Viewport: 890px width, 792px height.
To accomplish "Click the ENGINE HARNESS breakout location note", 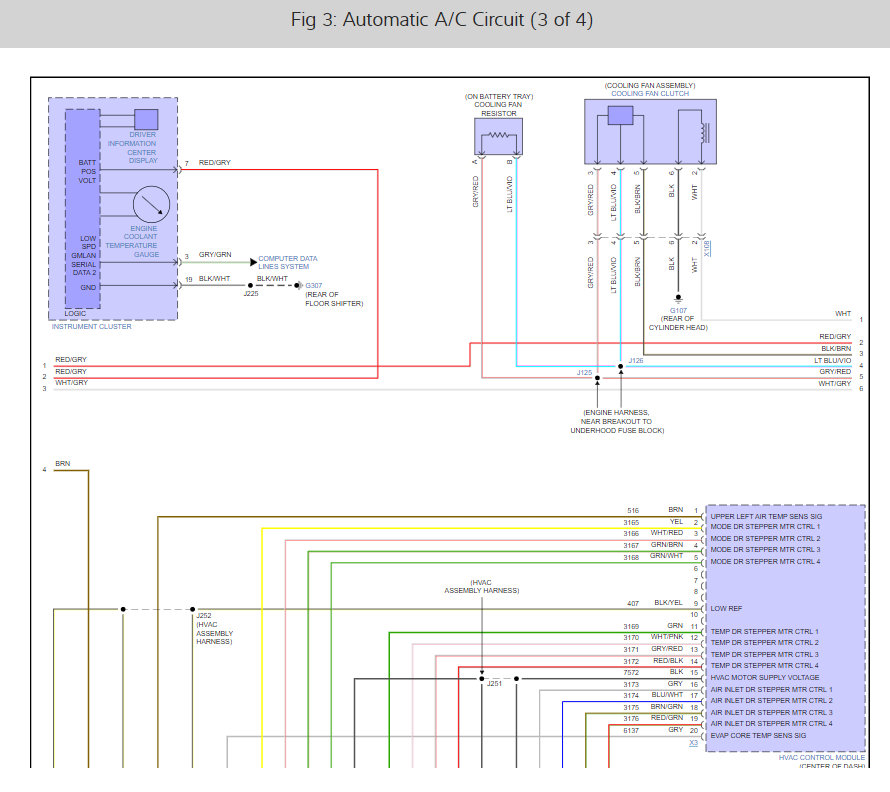I will (617, 422).
